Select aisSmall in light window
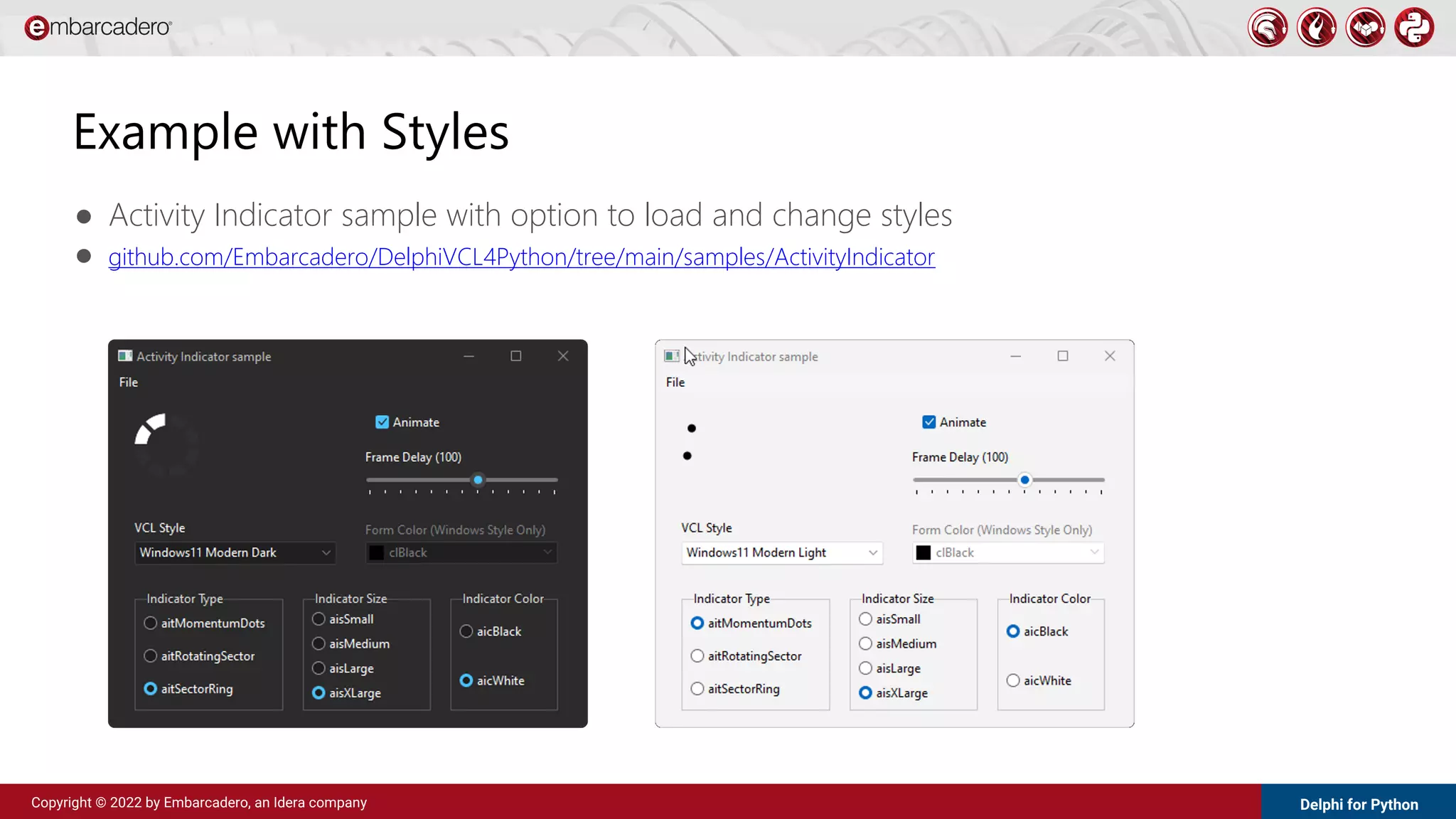This screenshot has height=819, width=1456. coord(889,619)
